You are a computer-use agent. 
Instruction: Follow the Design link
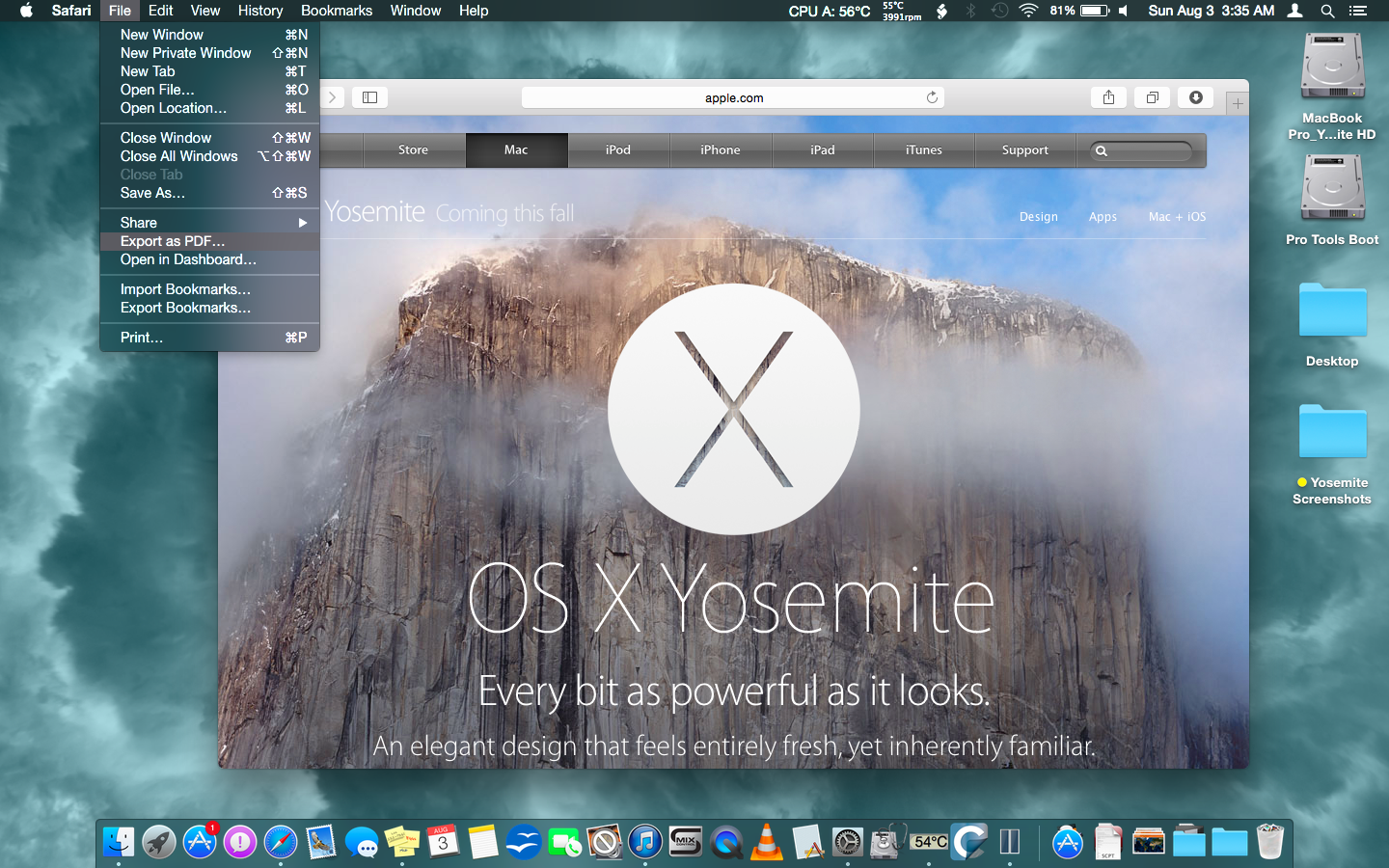1039,217
